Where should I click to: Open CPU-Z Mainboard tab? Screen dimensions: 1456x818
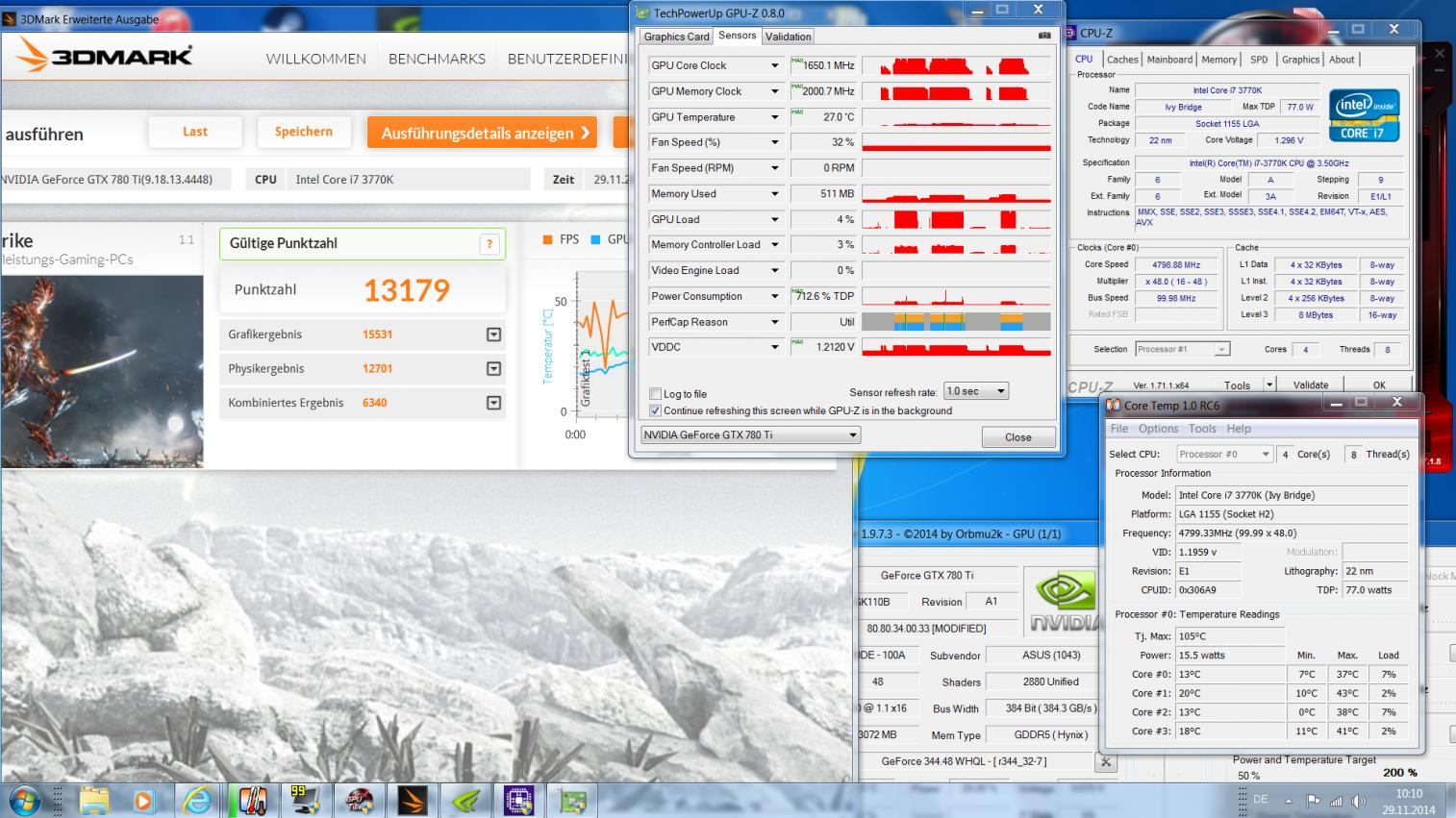click(1169, 60)
